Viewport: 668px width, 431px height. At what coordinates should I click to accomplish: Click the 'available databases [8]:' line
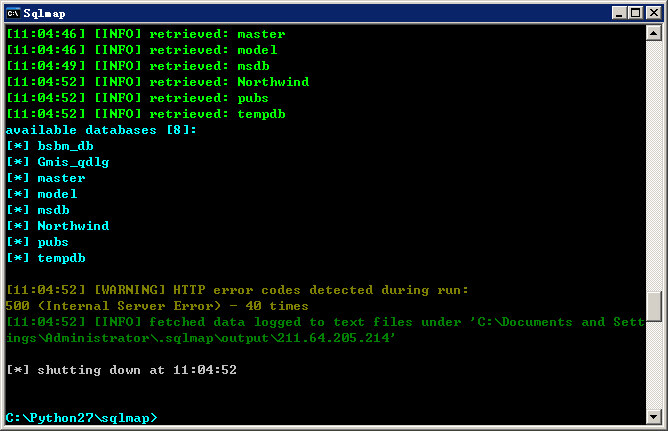(101, 130)
